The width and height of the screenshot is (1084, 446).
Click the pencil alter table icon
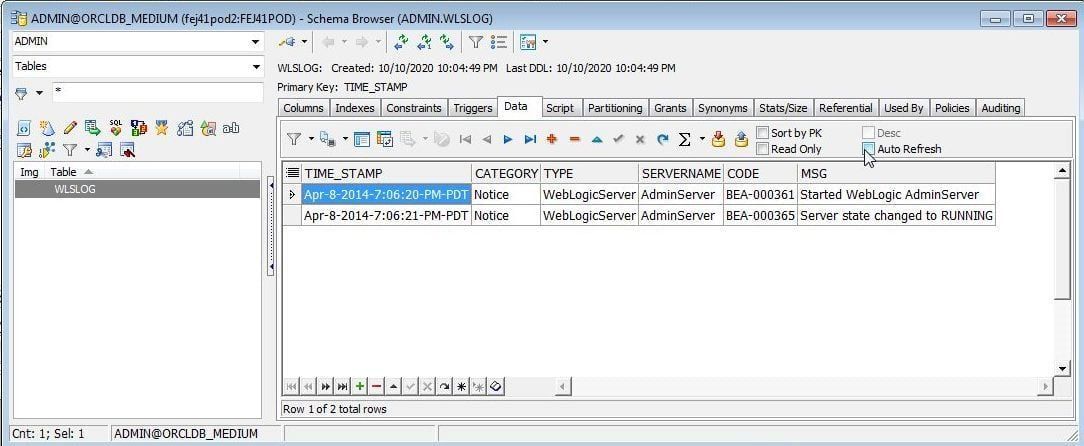[70, 127]
